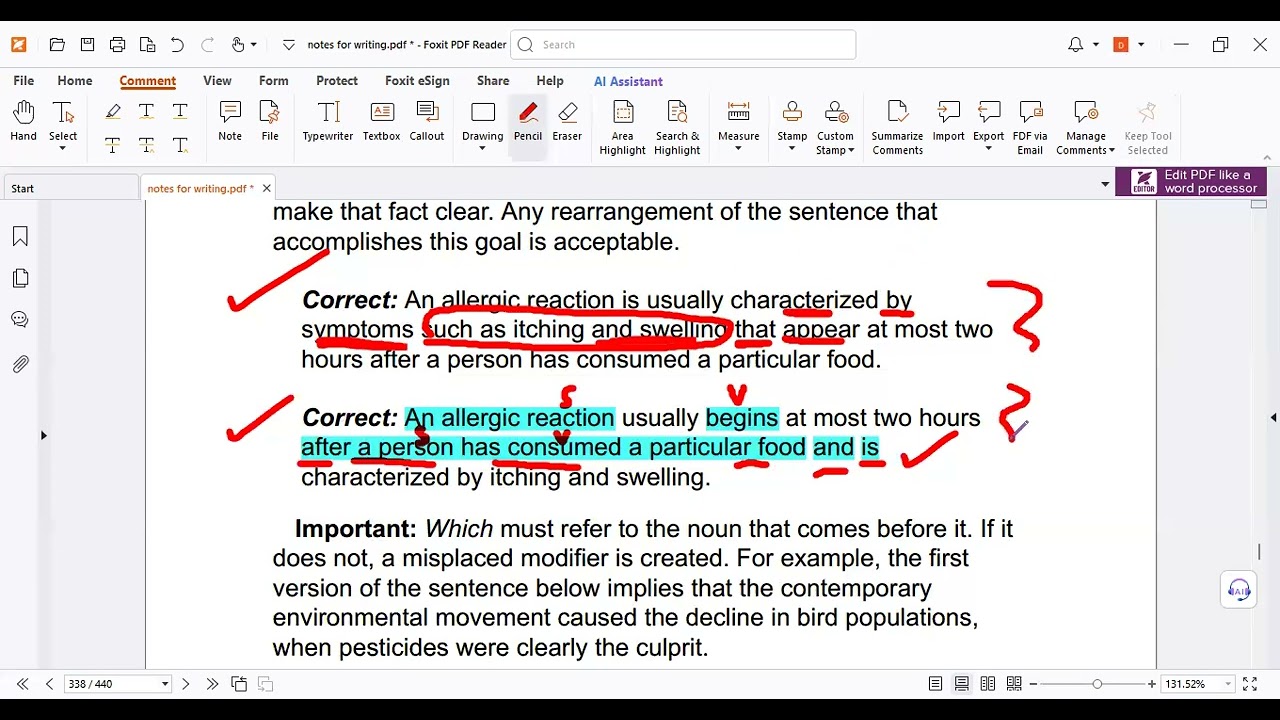The height and width of the screenshot is (720, 1280).
Task: Open the File menu
Action: [23, 81]
